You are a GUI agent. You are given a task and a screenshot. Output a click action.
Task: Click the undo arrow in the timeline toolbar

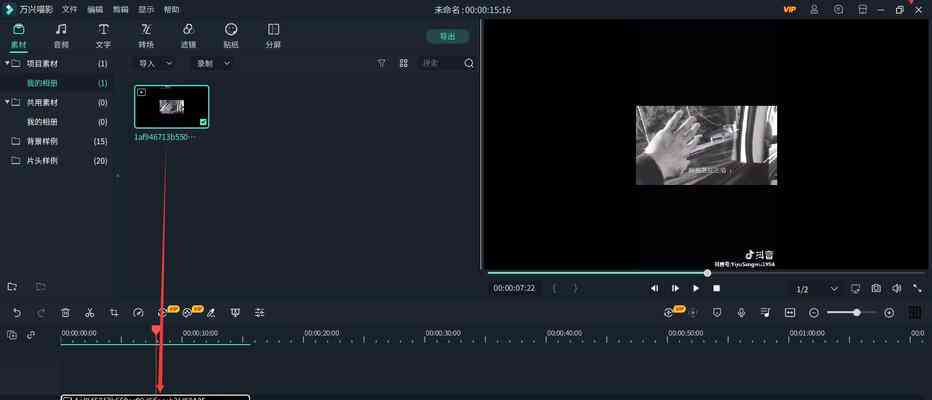click(17, 313)
